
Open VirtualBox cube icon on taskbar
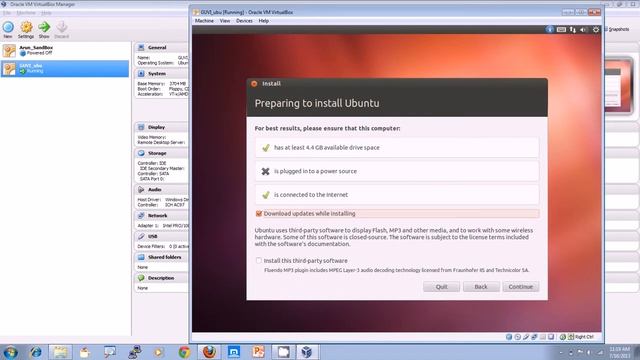[x=307, y=352]
